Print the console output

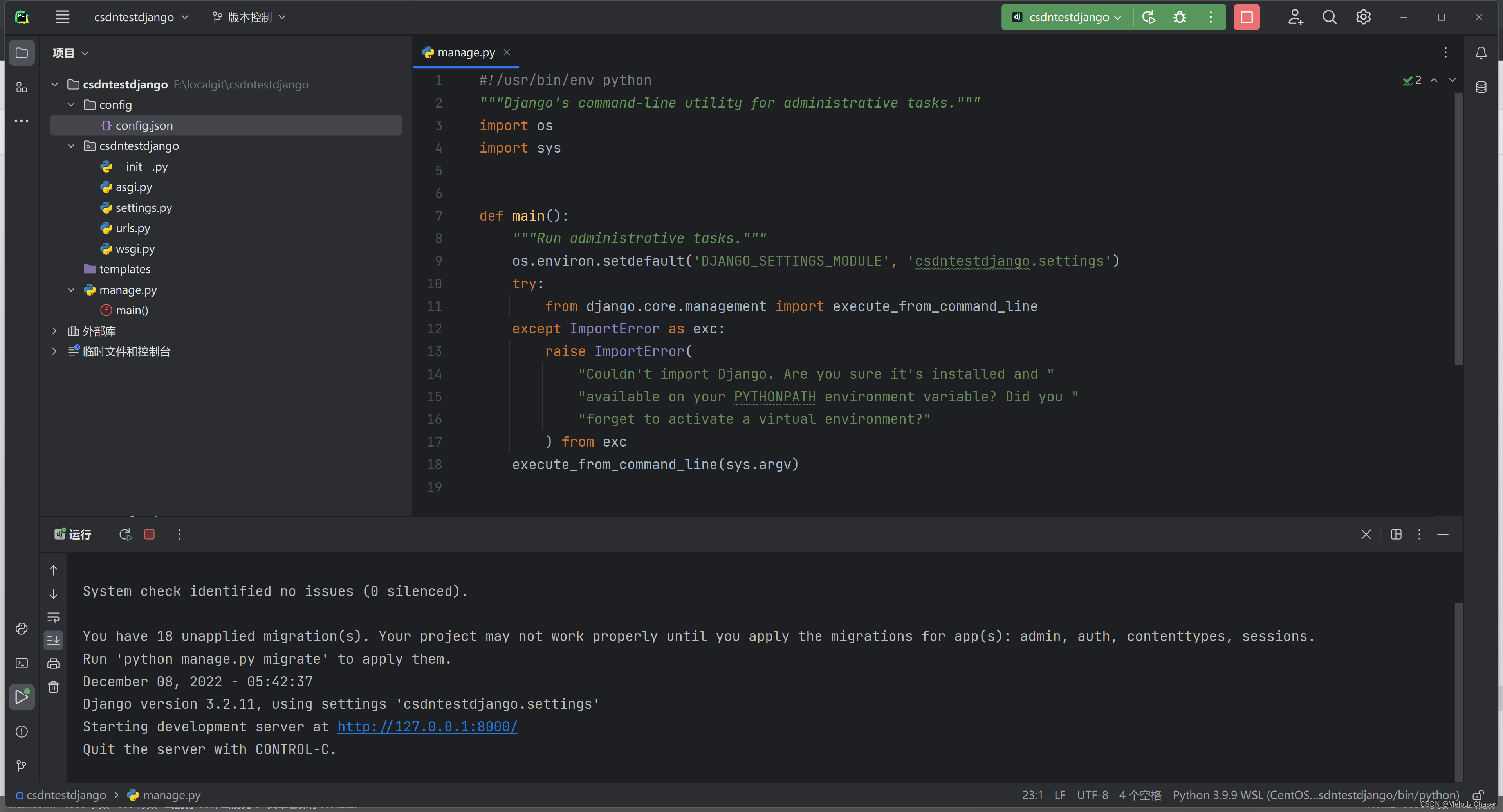pos(53,664)
